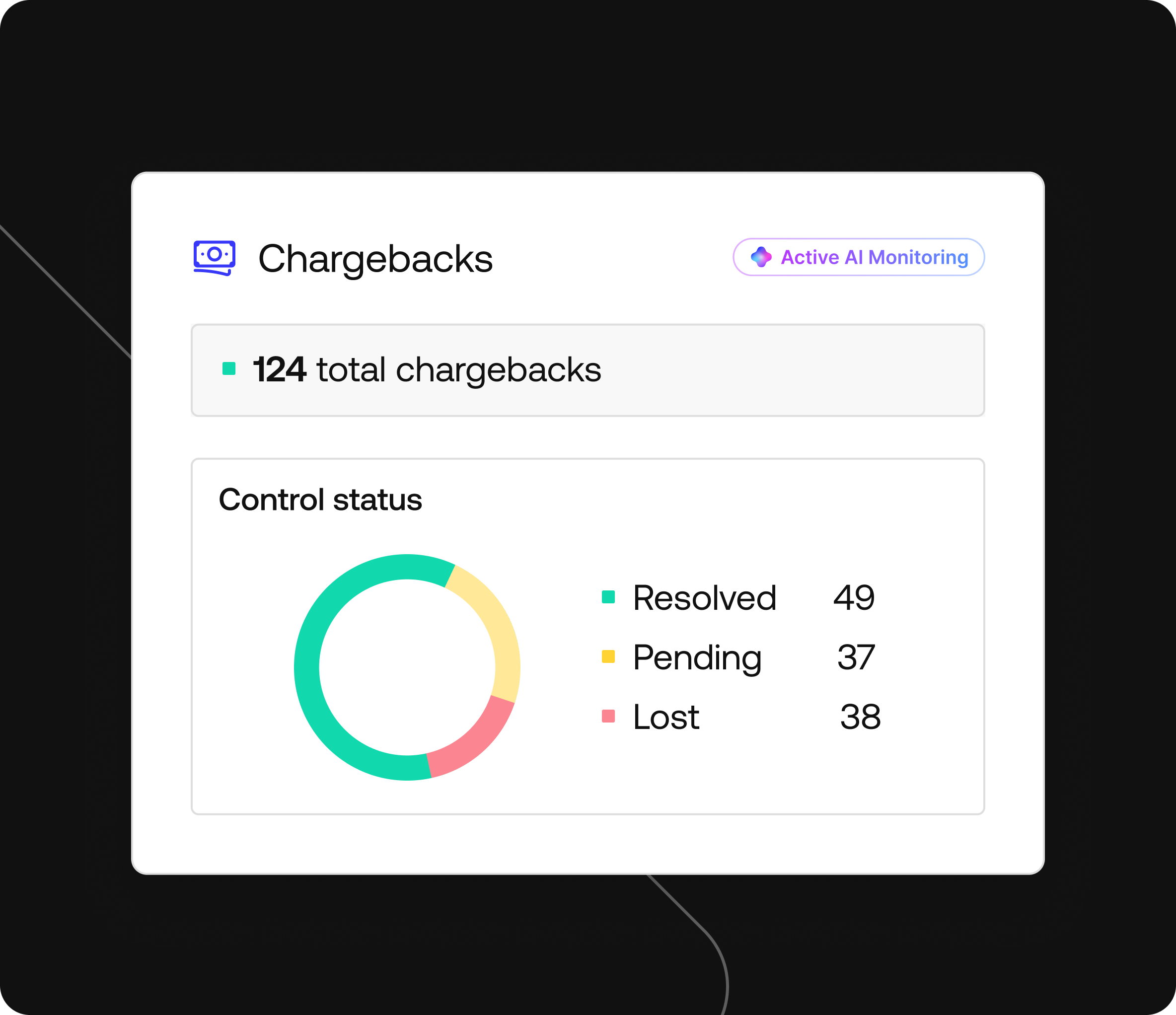Click the green Resolved legend swatch
This screenshot has height=1015, width=1176.
(x=608, y=596)
